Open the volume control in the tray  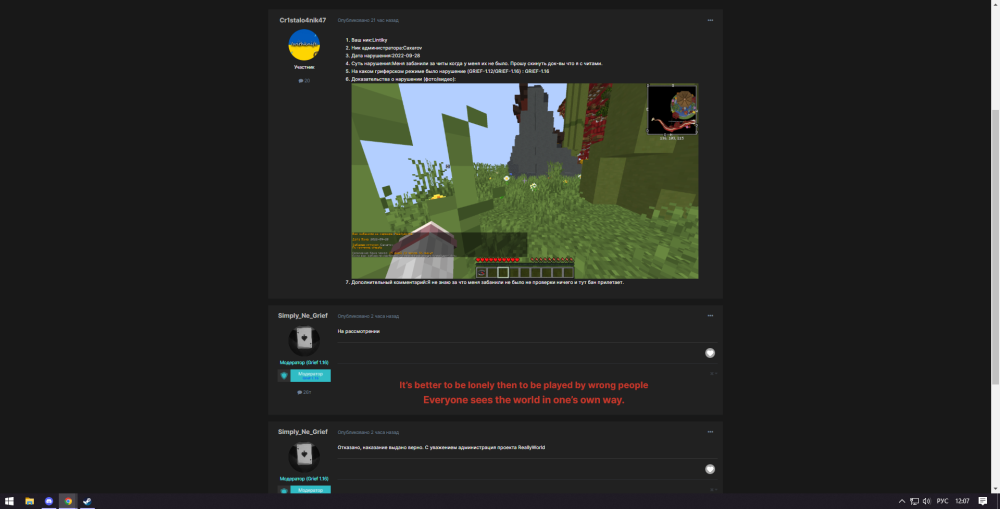click(x=926, y=501)
